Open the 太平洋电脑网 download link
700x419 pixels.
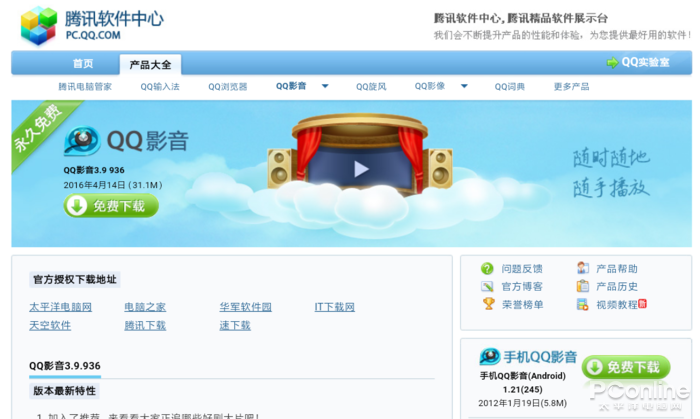tap(60, 307)
